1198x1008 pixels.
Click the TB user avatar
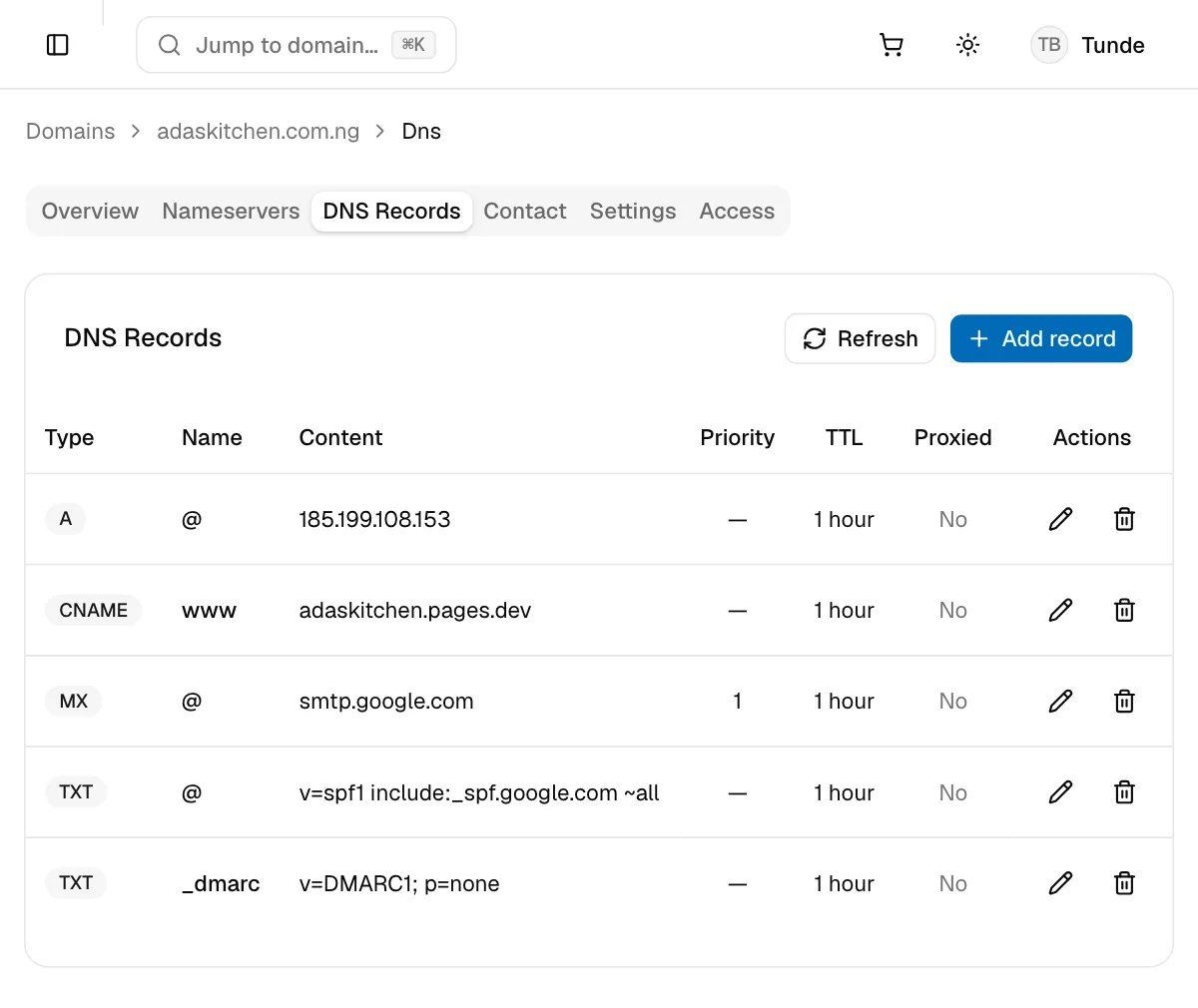point(1049,45)
